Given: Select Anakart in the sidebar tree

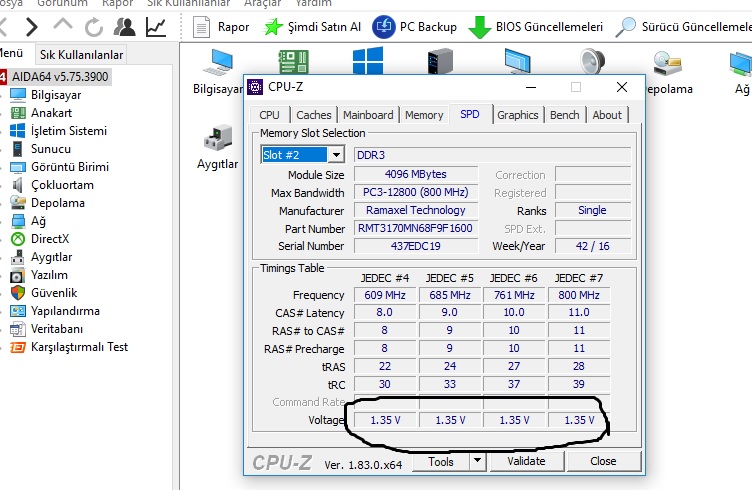Looking at the screenshot, I should [x=51, y=113].
